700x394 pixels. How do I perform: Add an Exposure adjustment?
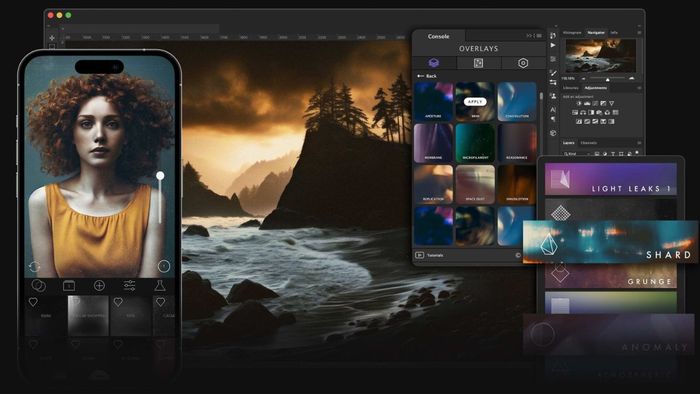603,104
